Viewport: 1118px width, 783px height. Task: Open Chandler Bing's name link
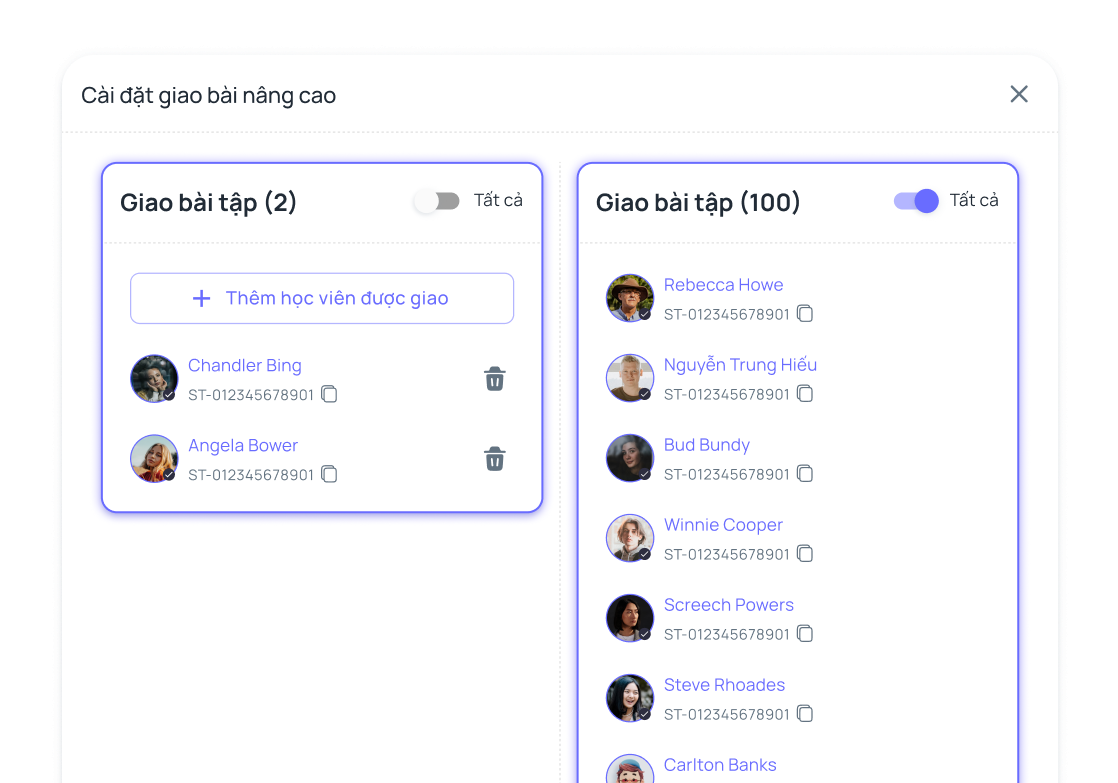click(244, 366)
